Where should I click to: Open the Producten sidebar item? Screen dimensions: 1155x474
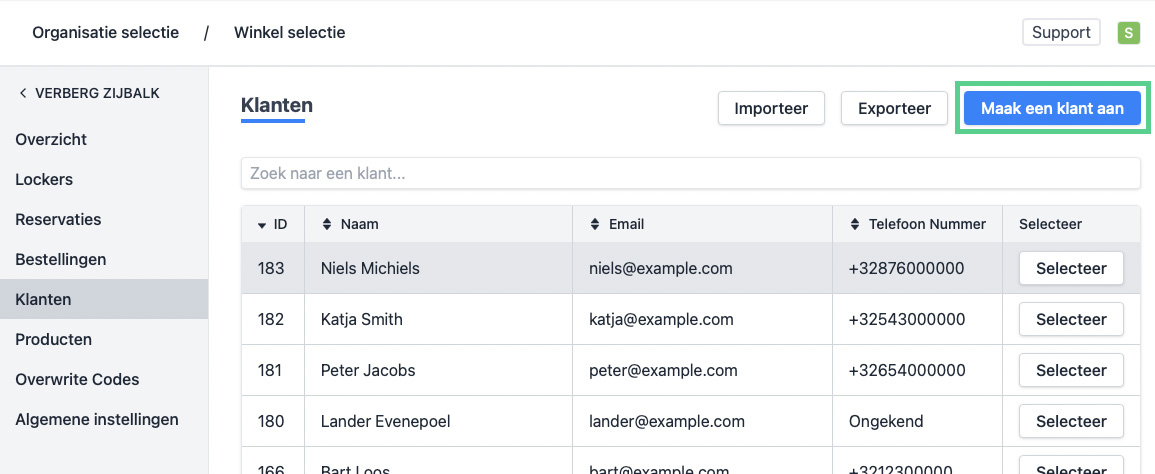(53, 340)
